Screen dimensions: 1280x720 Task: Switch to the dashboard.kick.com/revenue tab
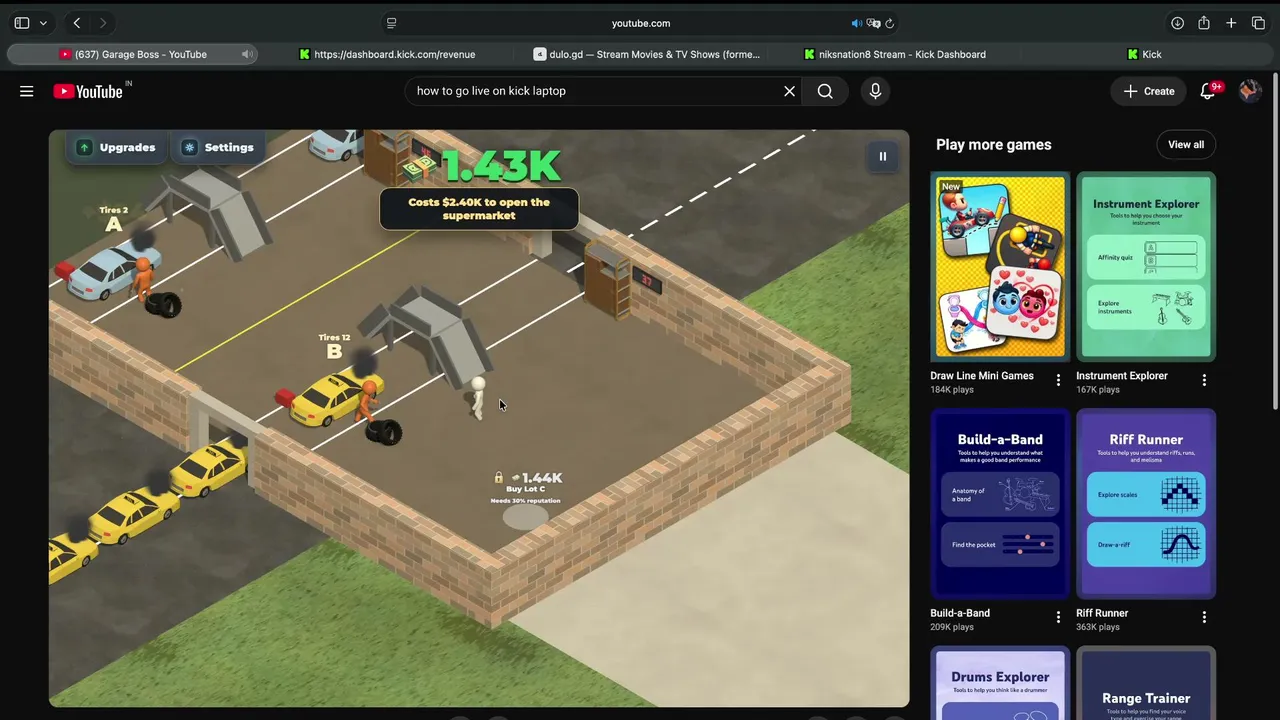pyautogui.click(x=387, y=54)
